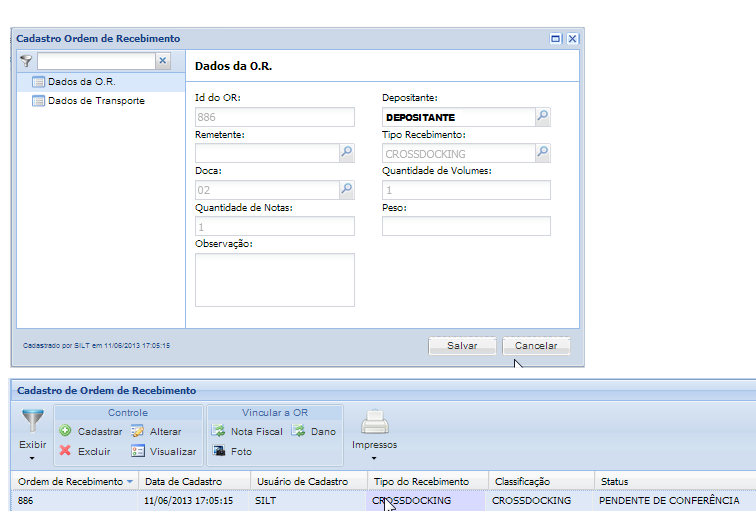Open Remetente search magnifier
Viewport: 756px width, 523px height.
pos(347,153)
